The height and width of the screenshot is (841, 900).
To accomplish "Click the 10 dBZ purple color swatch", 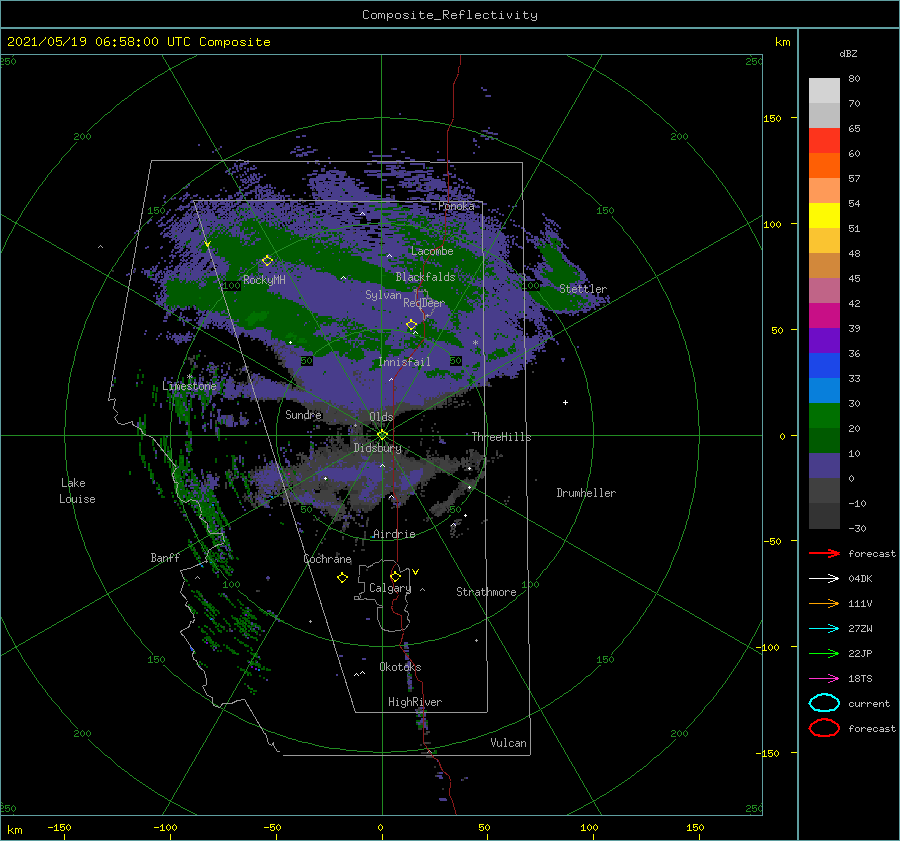I will pyautogui.click(x=824, y=466).
